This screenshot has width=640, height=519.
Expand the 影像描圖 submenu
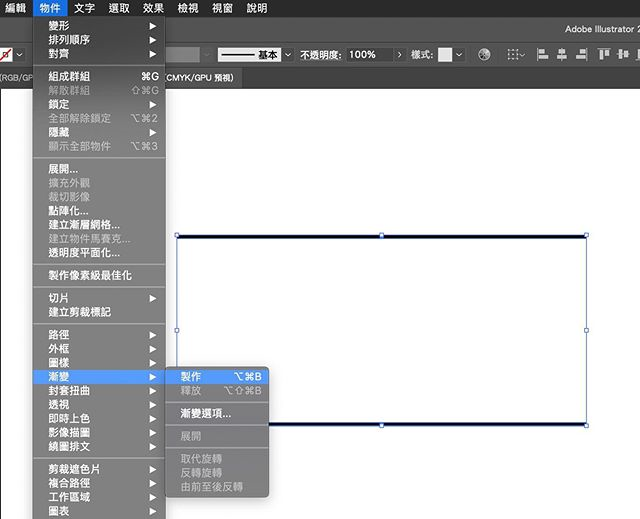point(99,432)
